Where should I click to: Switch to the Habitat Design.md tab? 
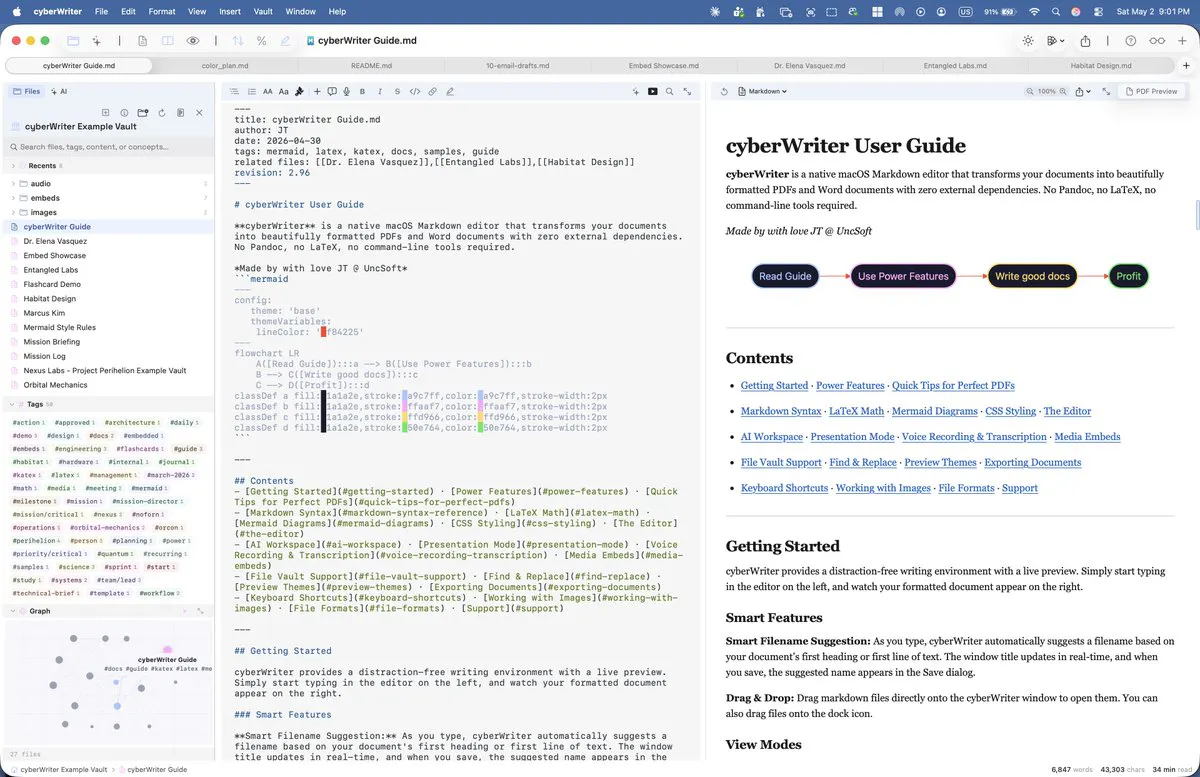[1102, 65]
